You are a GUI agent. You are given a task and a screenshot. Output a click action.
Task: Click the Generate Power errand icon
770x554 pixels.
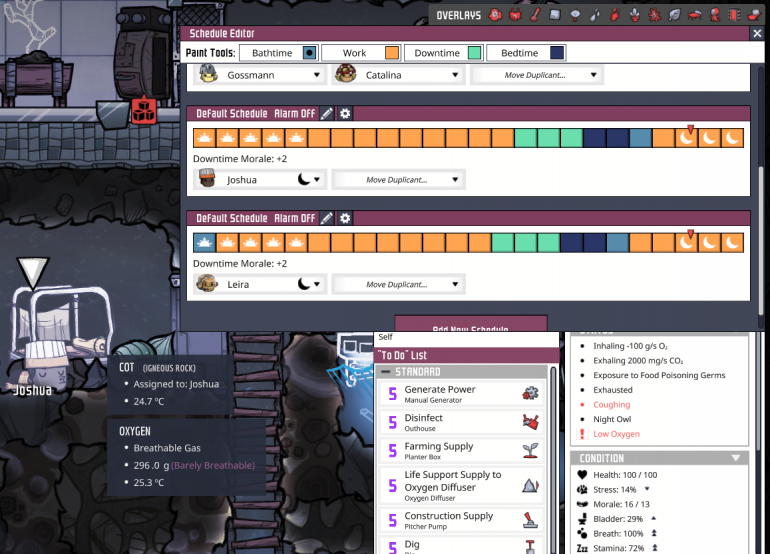click(x=530, y=393)
